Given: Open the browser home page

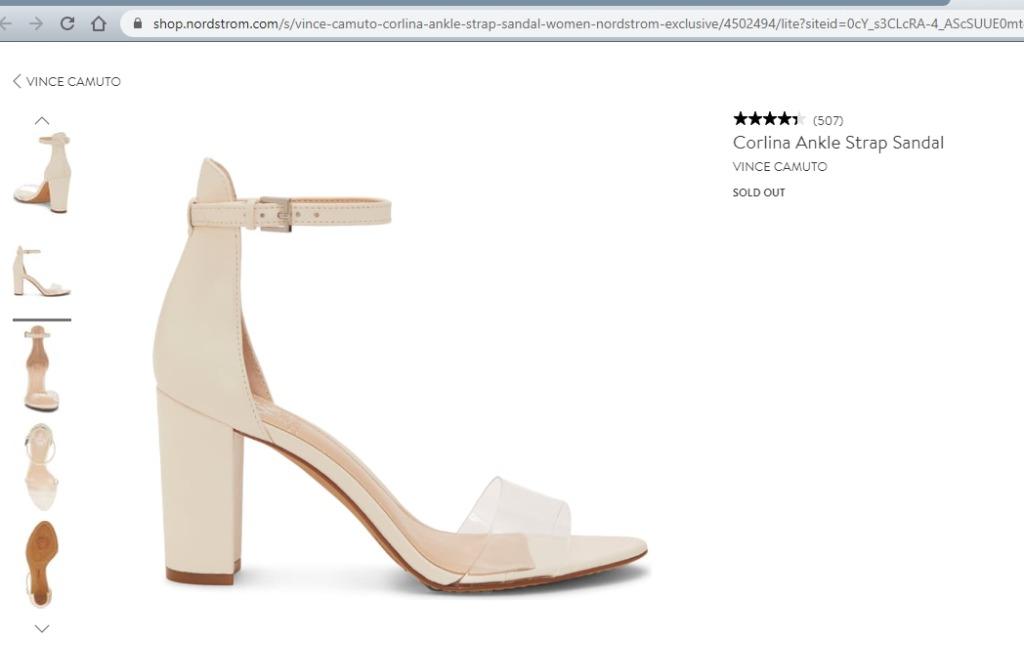Looking at the screenshot, I should pos(99,24).
